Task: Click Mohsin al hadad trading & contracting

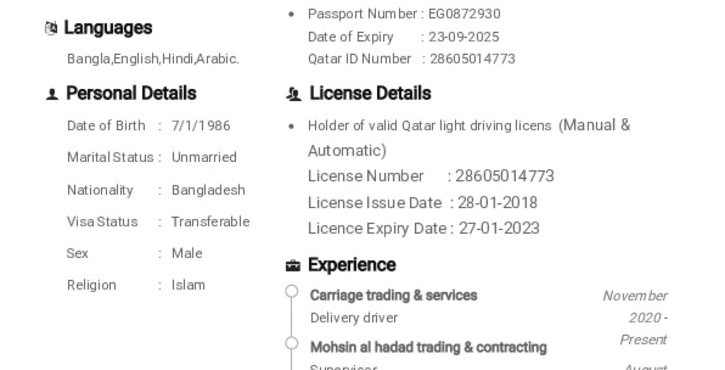Action: click(429, 347)
